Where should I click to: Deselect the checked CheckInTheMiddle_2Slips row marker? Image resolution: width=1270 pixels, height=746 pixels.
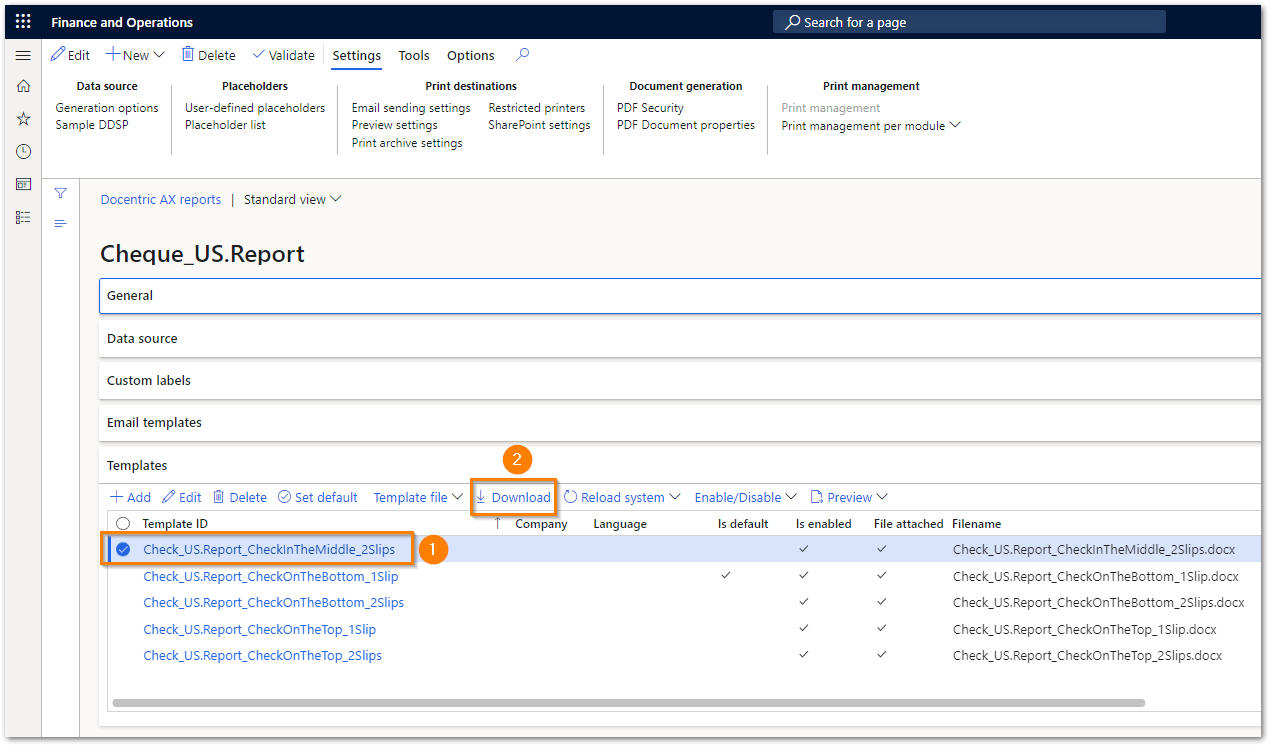point(123,549)
